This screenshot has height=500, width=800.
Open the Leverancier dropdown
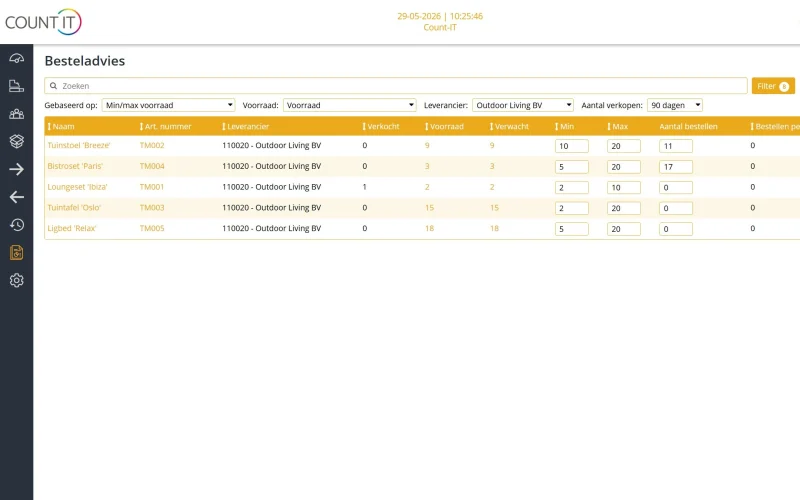tap(523, 105)
